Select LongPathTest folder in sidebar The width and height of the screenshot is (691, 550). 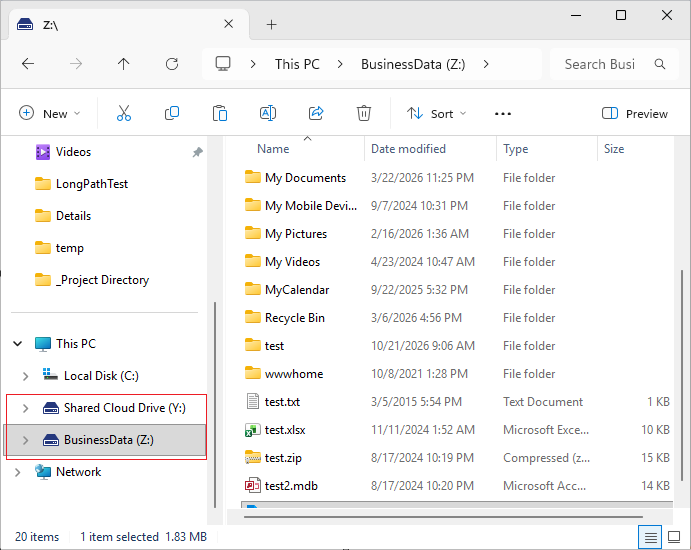click(92, 184)
